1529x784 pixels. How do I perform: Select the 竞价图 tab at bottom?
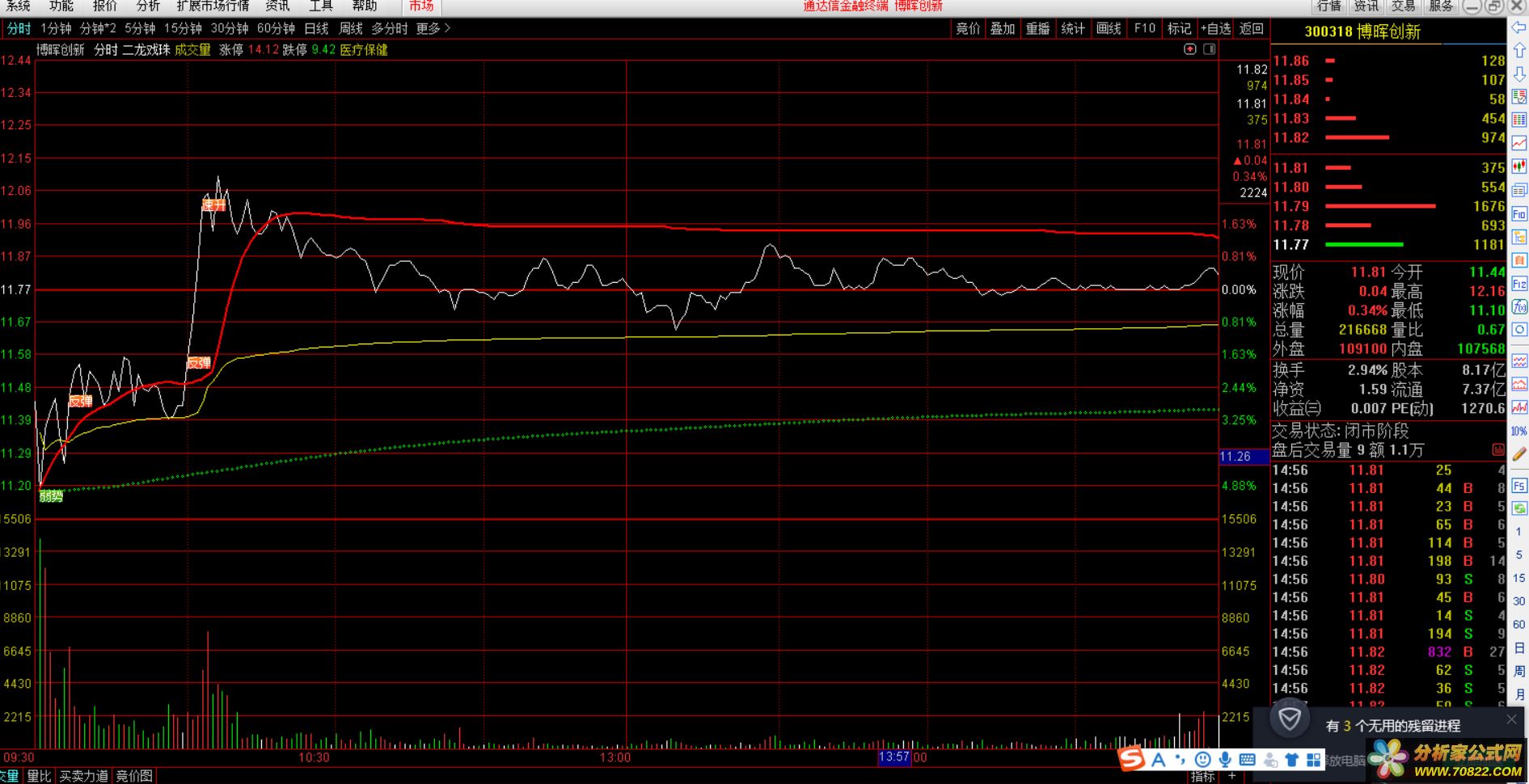click(134, 776)
